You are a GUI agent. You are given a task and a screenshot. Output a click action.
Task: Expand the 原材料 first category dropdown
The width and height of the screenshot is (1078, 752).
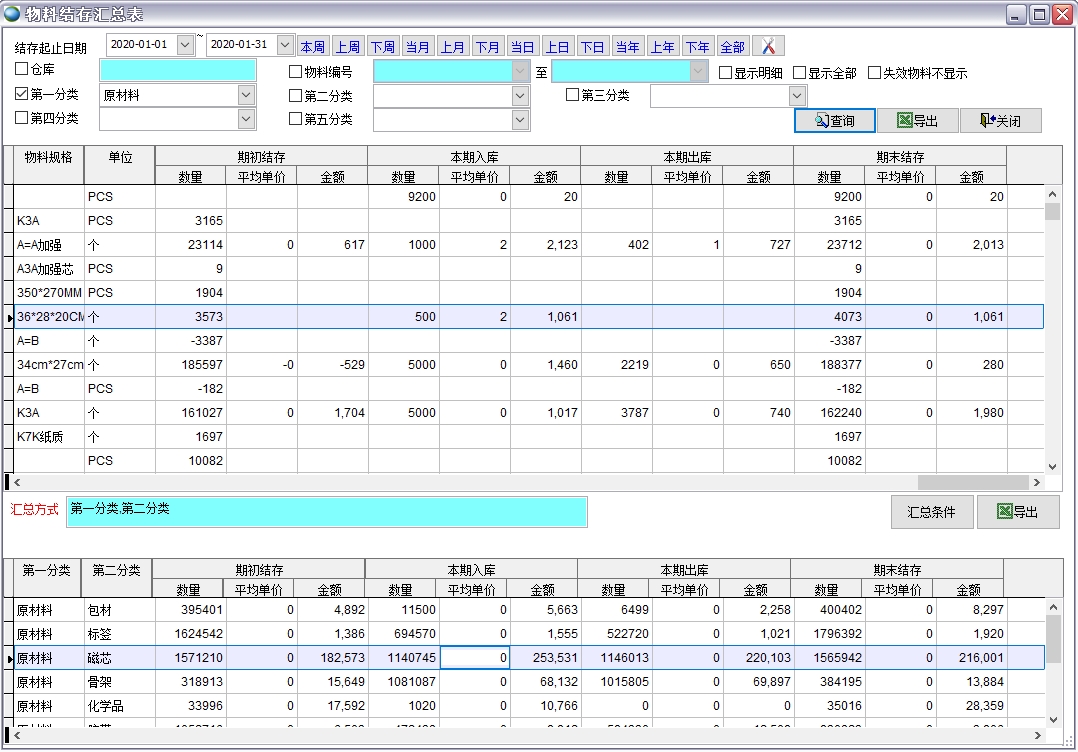coord(247,95)
